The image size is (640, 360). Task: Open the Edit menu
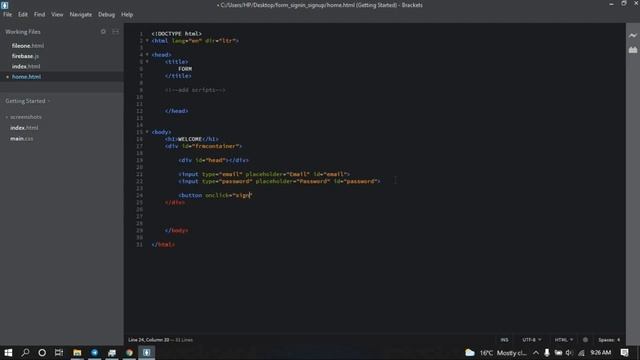click(x=22, y=14)
